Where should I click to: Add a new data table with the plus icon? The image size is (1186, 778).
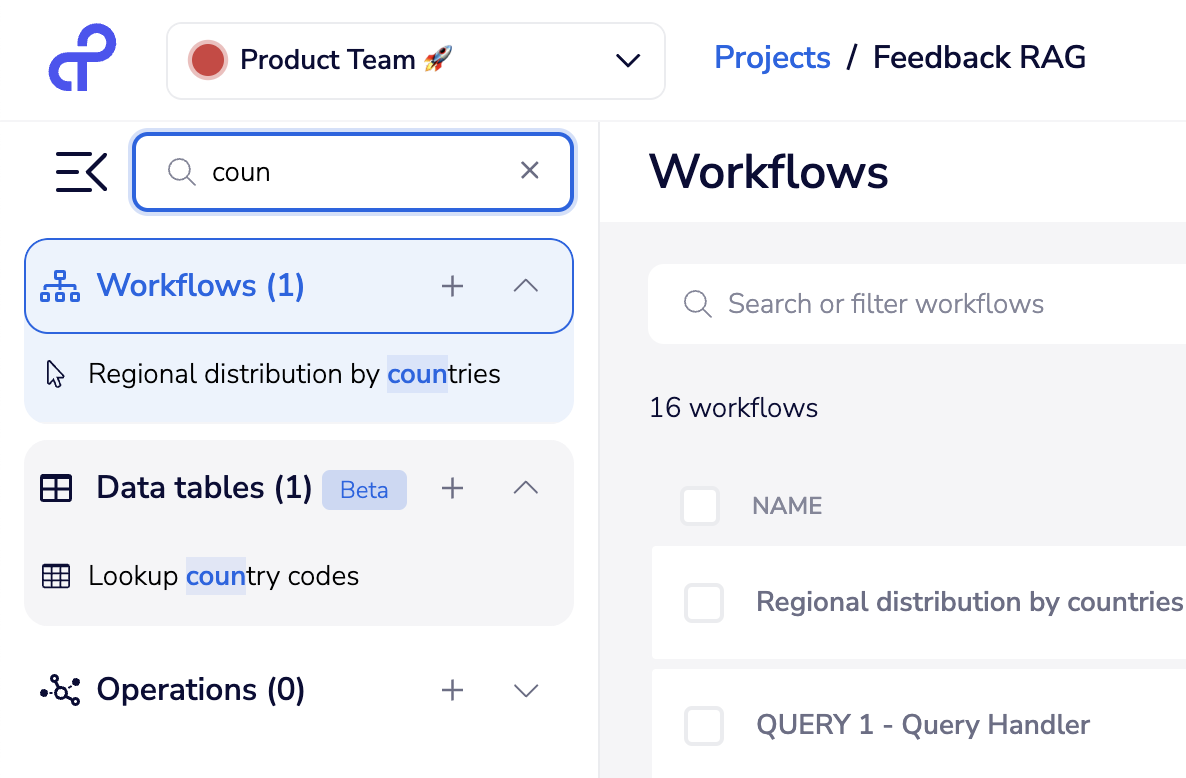(x=453, y=488)
